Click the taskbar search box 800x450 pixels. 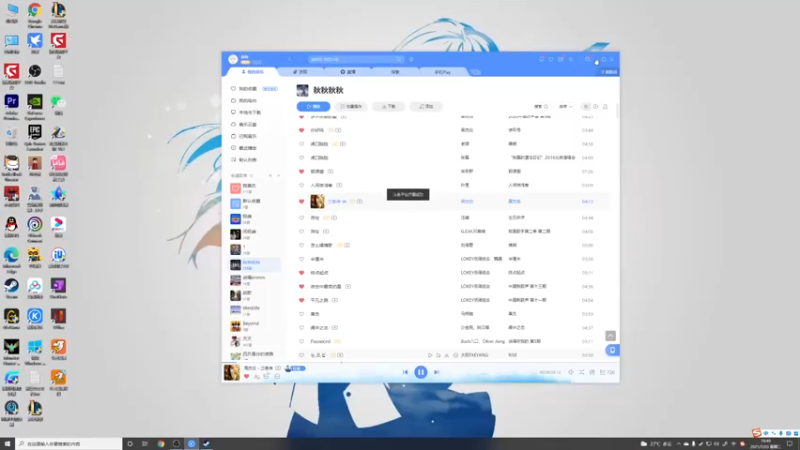click(x=69, y=444)
